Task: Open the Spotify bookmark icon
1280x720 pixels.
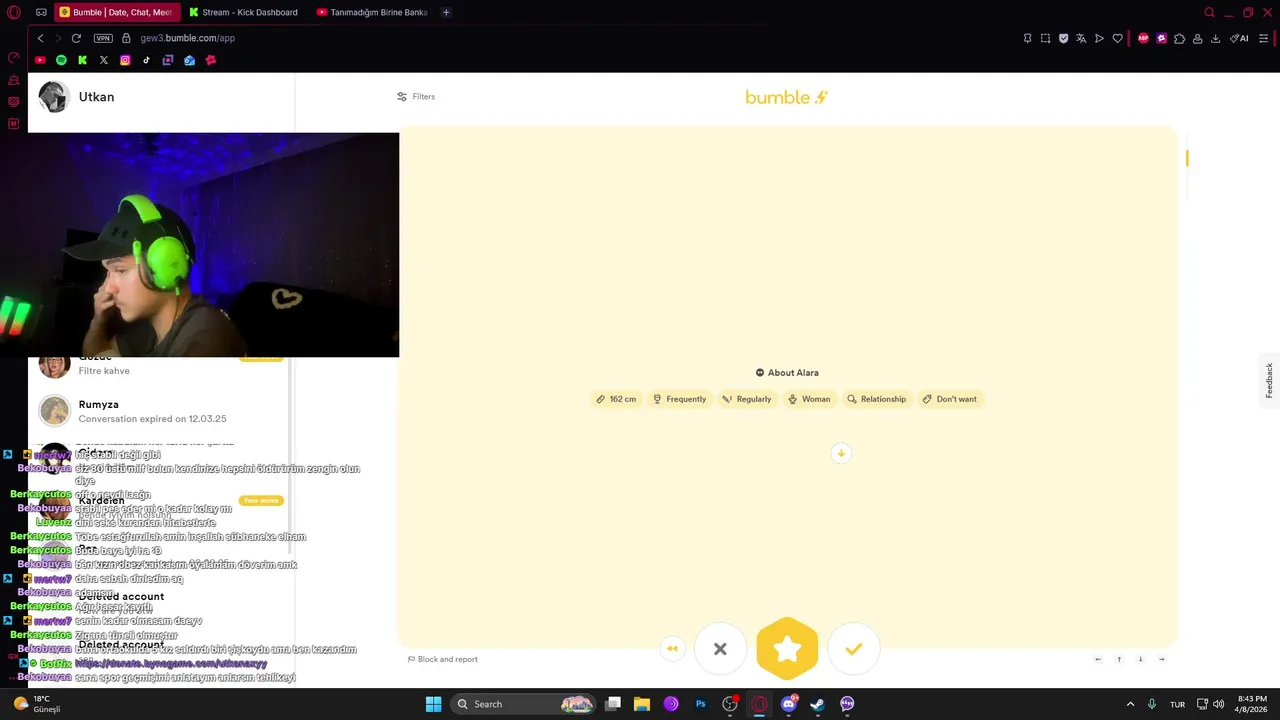Action: [x=61, y=60]
